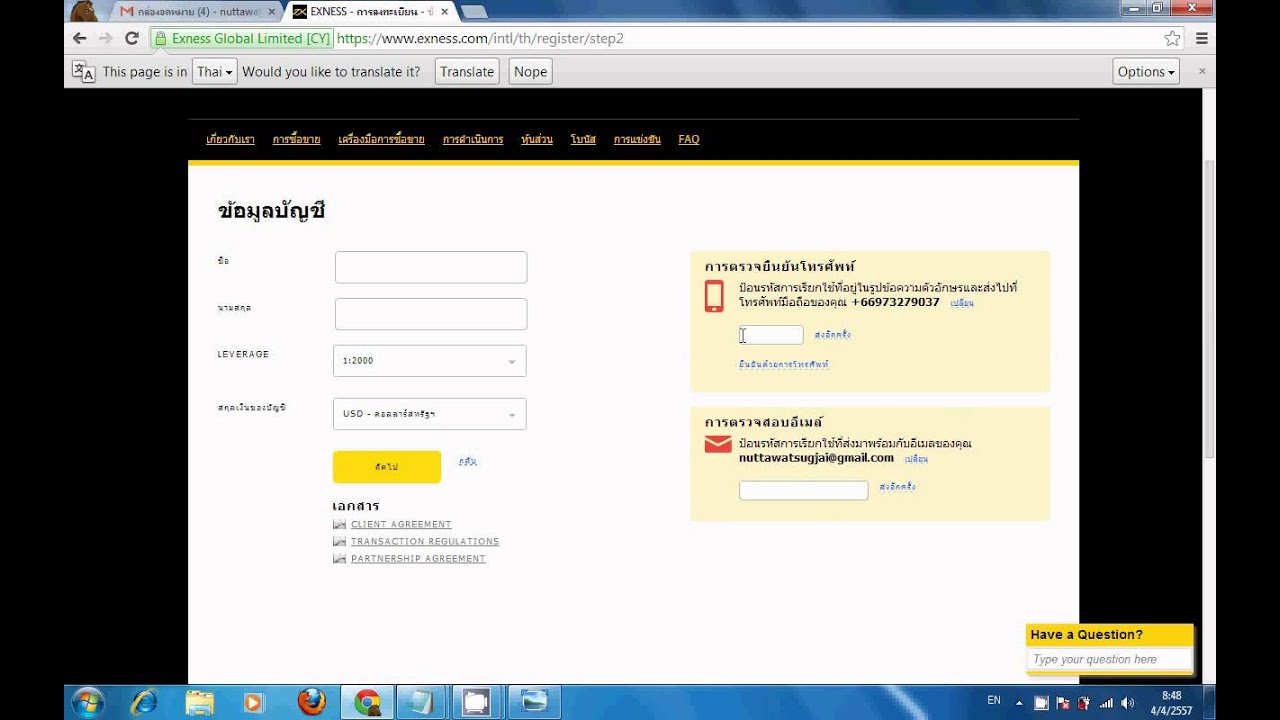
Task: Click verify by phone call link
Action: 784,364
